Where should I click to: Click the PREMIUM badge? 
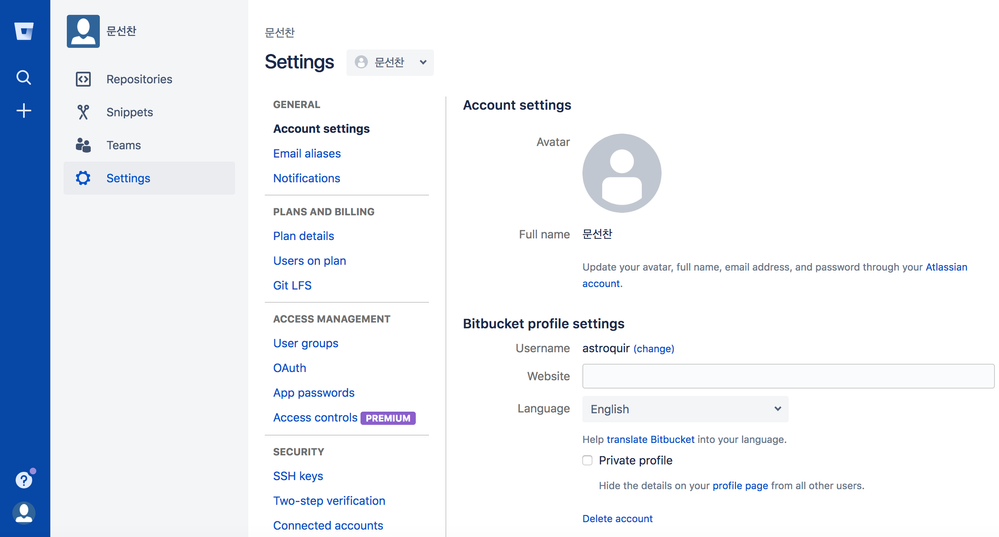pyautogui.click(x=388, y=418)
